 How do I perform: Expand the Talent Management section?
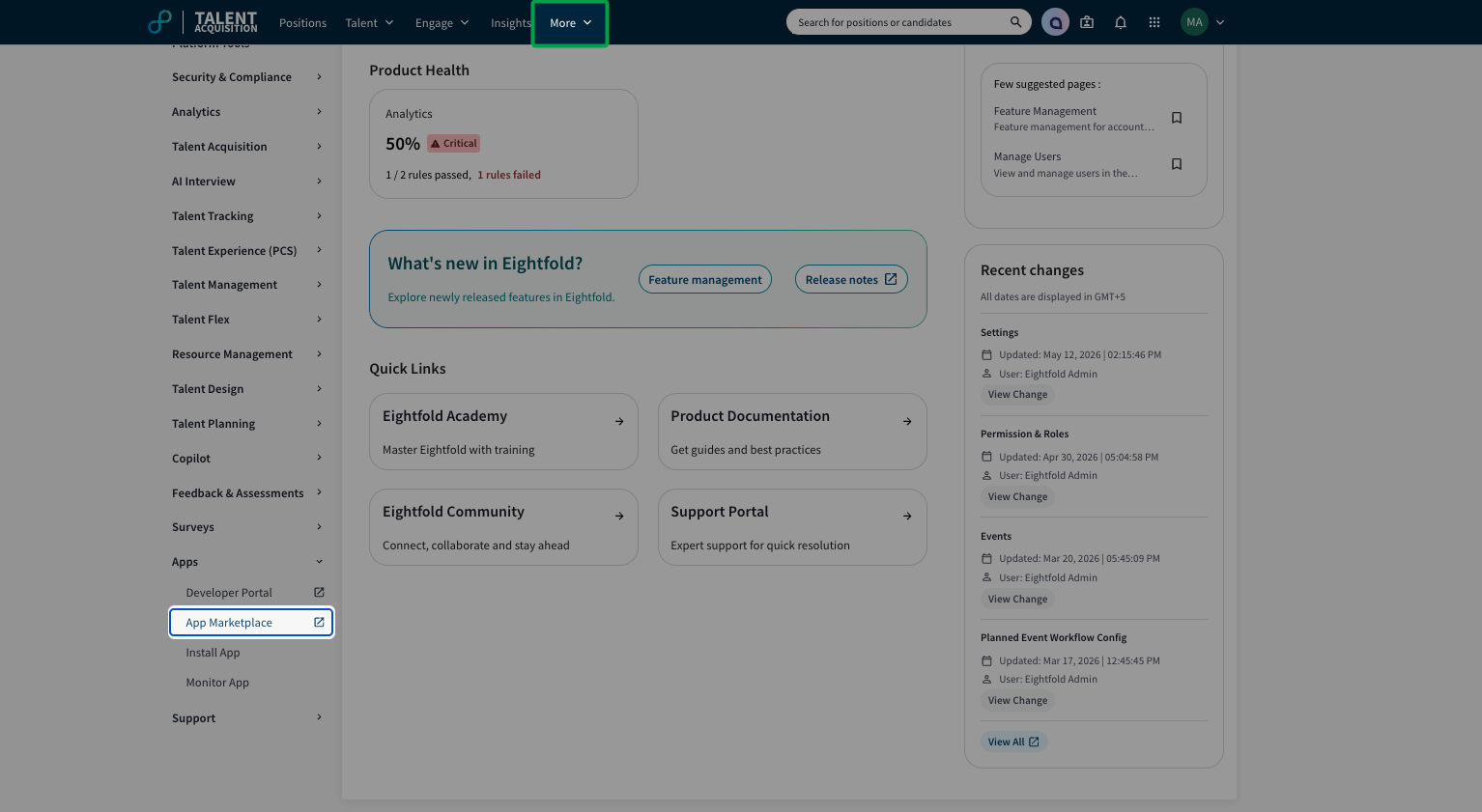click(x=247, y=285)
